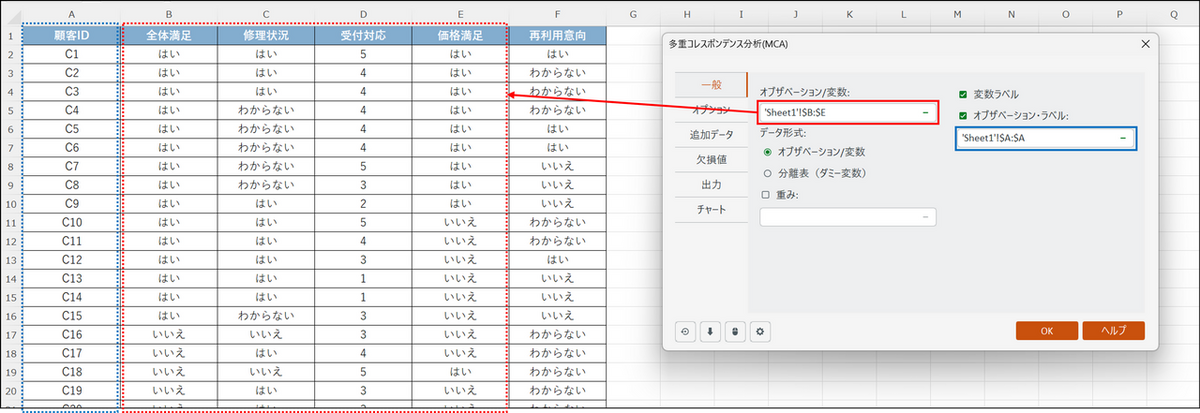Viewport: 1200px width, 413px height.
Task: Click range selector icon in the 重み field
Action: click(x=926, y=216)
